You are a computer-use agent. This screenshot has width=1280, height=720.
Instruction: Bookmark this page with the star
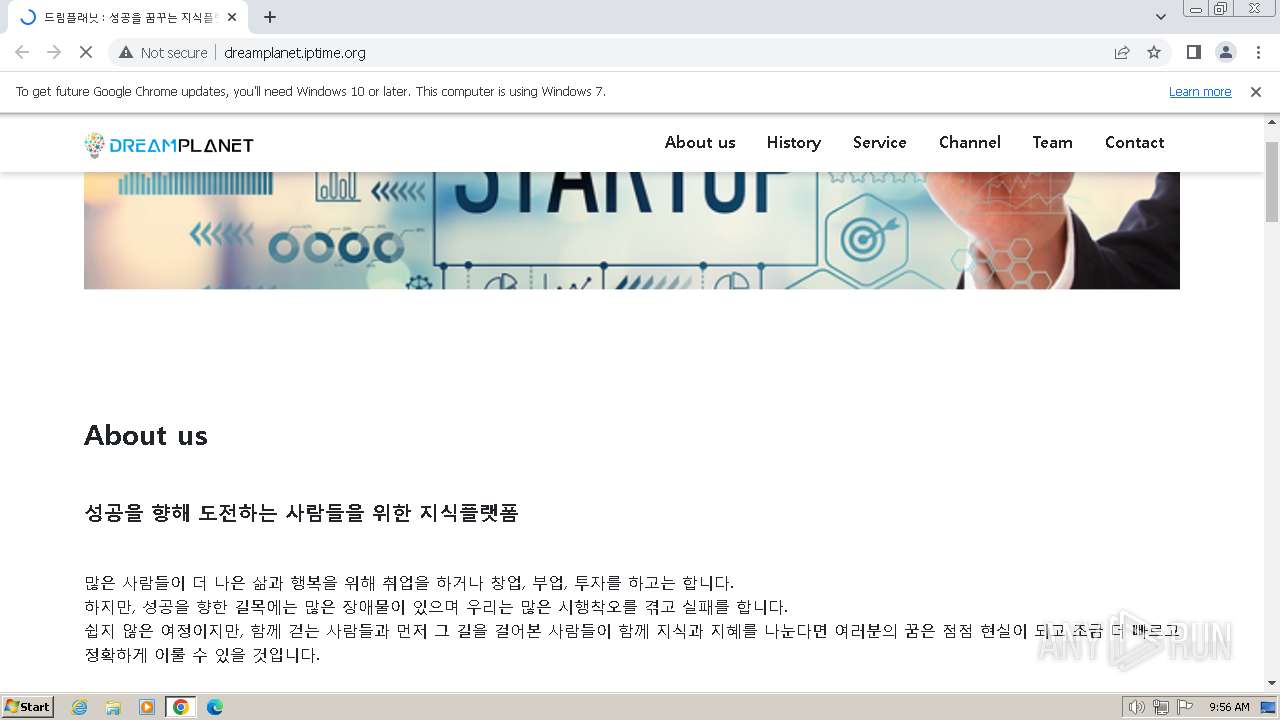point(1154,52)
